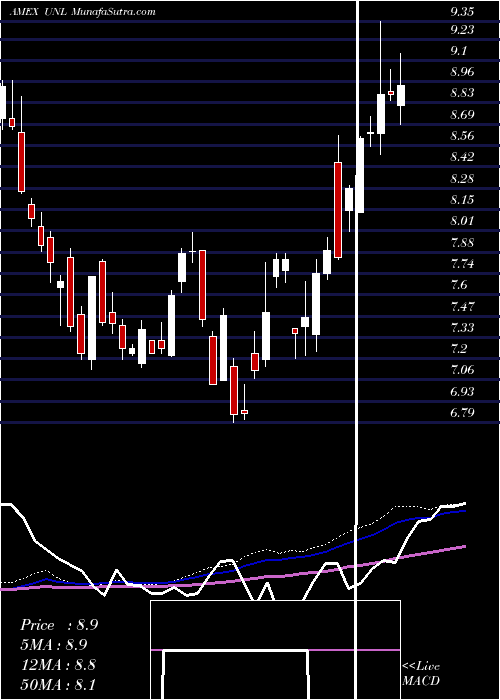Click the lowest small red candle near 6.79

click(244, 412)
